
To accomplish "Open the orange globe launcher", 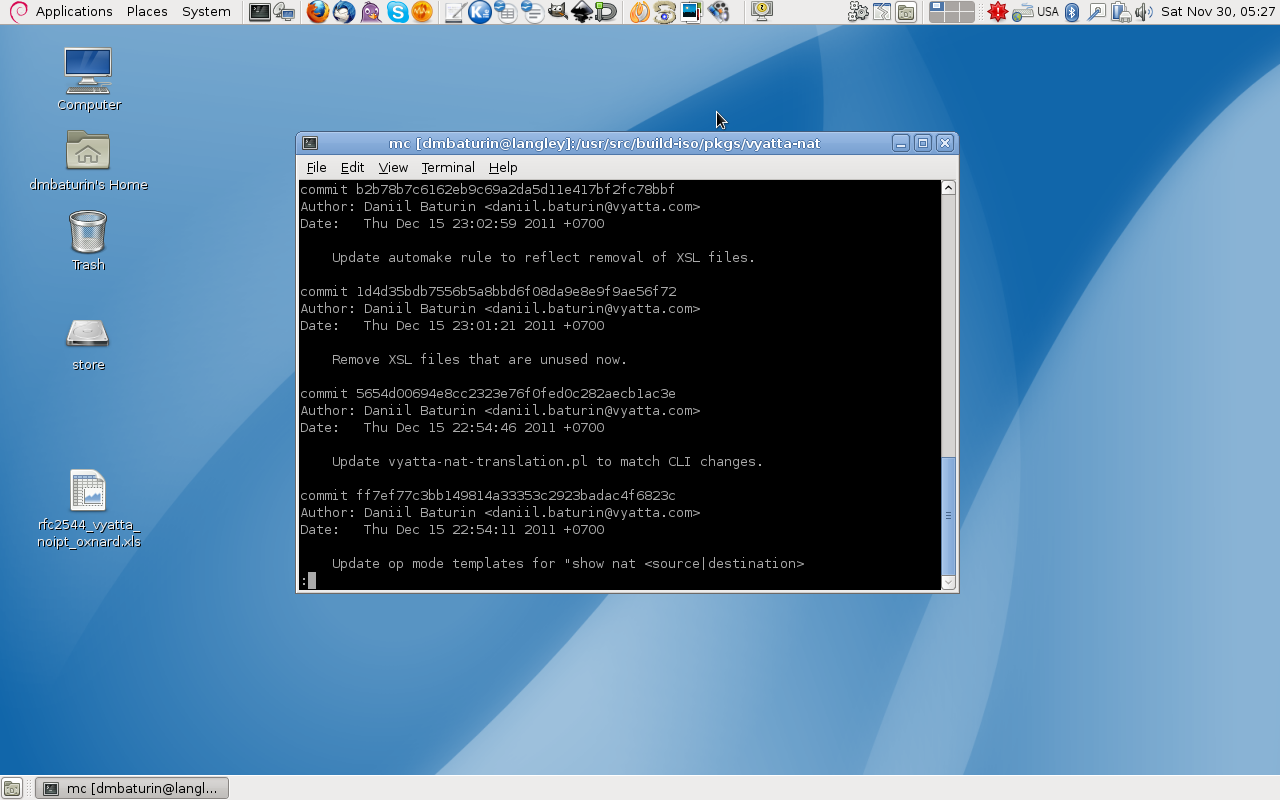I will point(422,12).
